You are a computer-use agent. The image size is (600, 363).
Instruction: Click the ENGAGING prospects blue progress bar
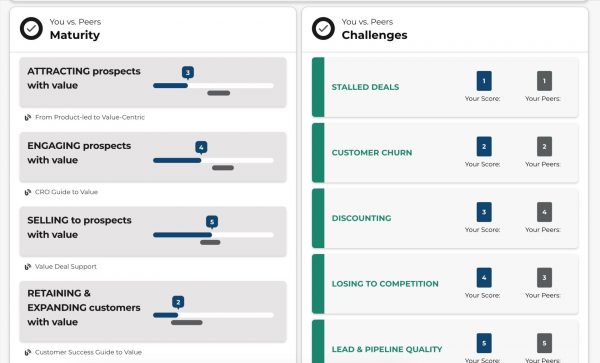(177, 161)
